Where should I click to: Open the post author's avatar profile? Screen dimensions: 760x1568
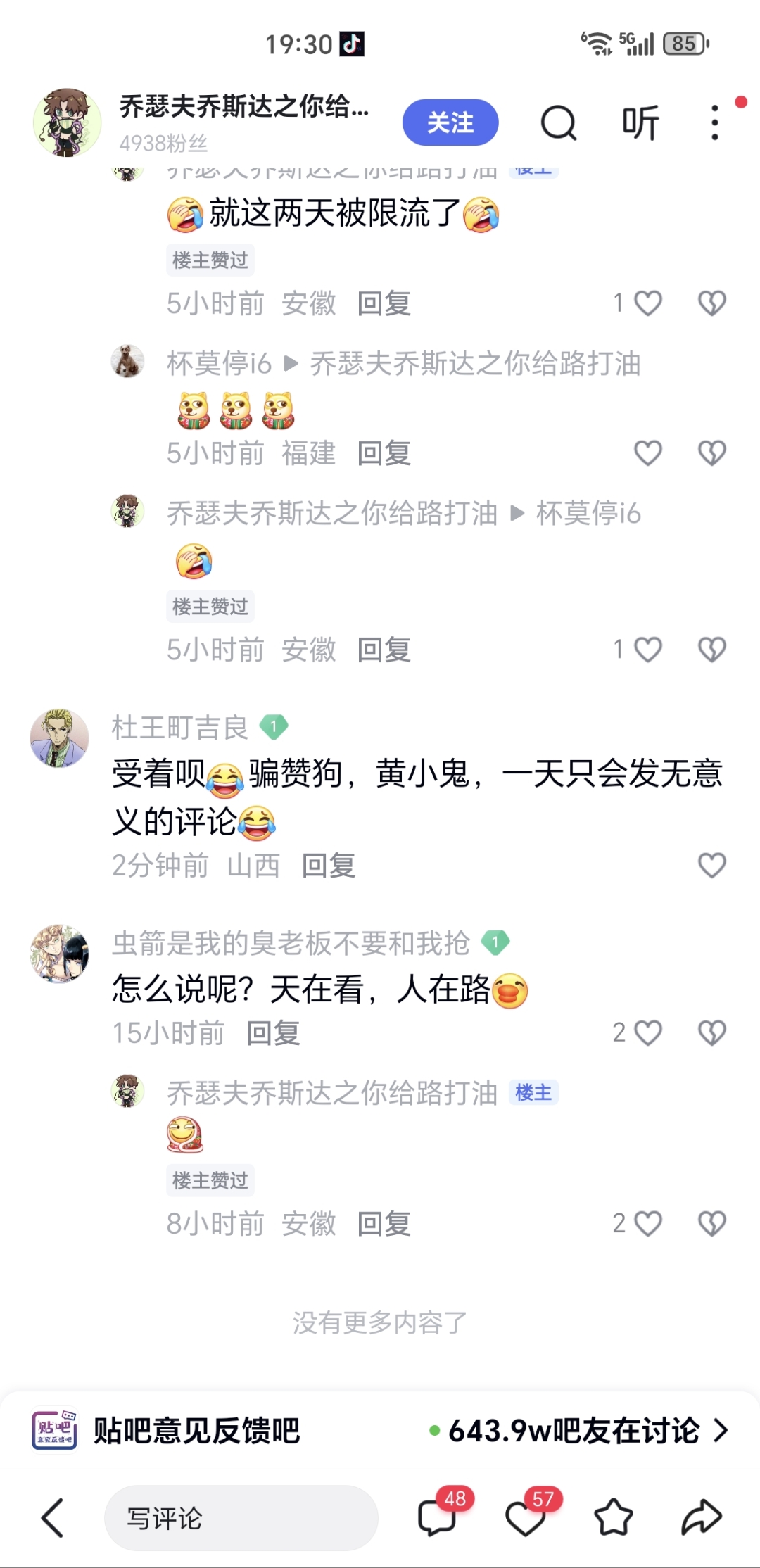point(68,122)
